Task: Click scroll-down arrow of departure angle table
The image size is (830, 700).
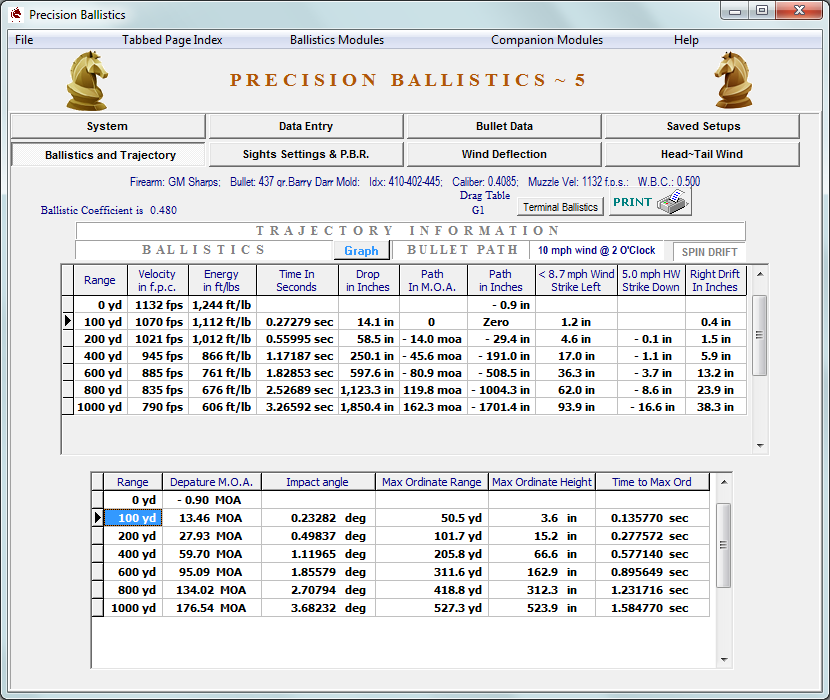Action: [x=724, y=660]
